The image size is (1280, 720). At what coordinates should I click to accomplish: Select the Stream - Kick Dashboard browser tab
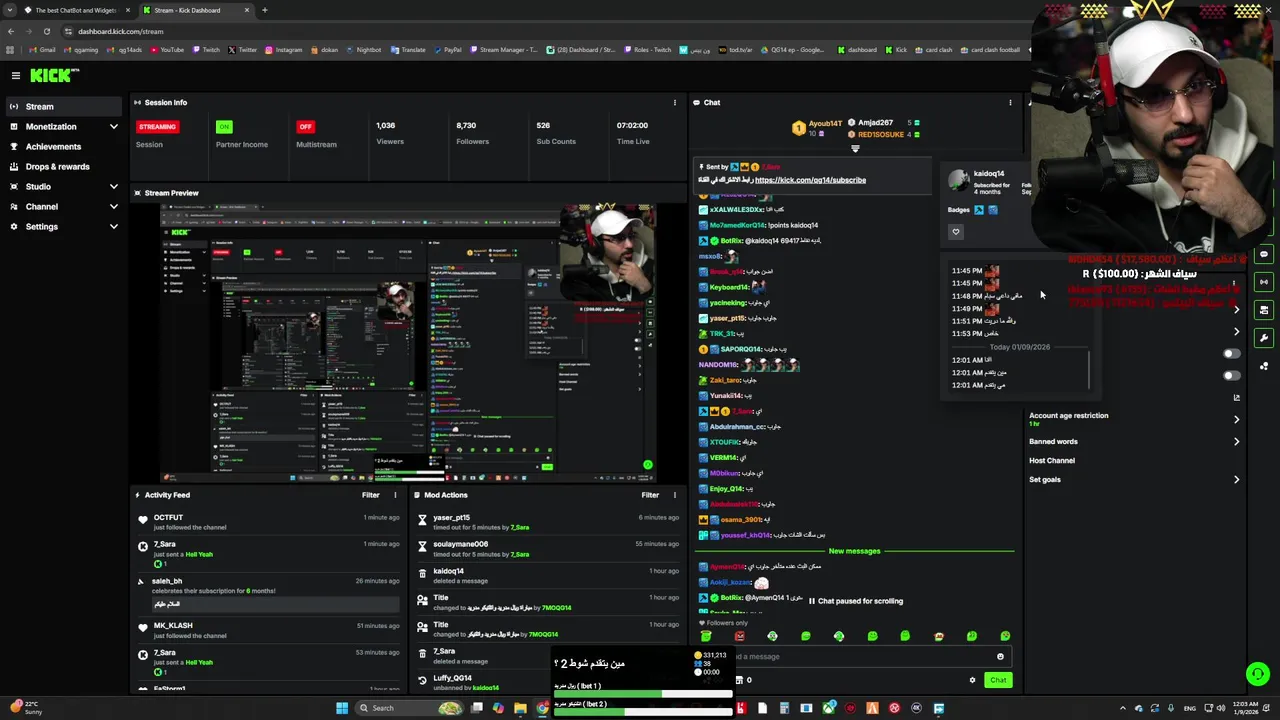coord(195,10)
